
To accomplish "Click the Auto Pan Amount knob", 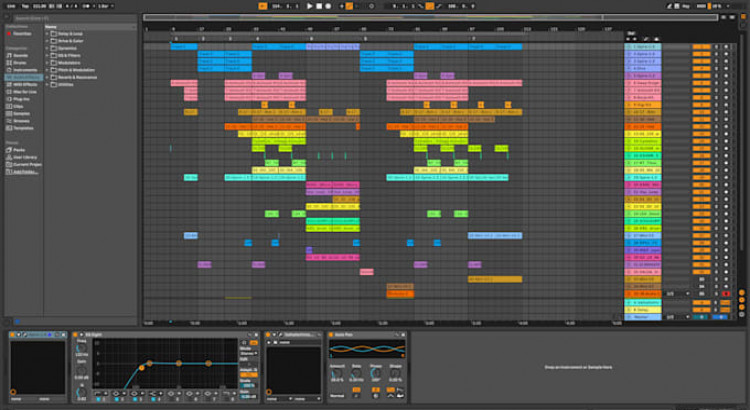I will pyautogui.click(x=337, y=375).
